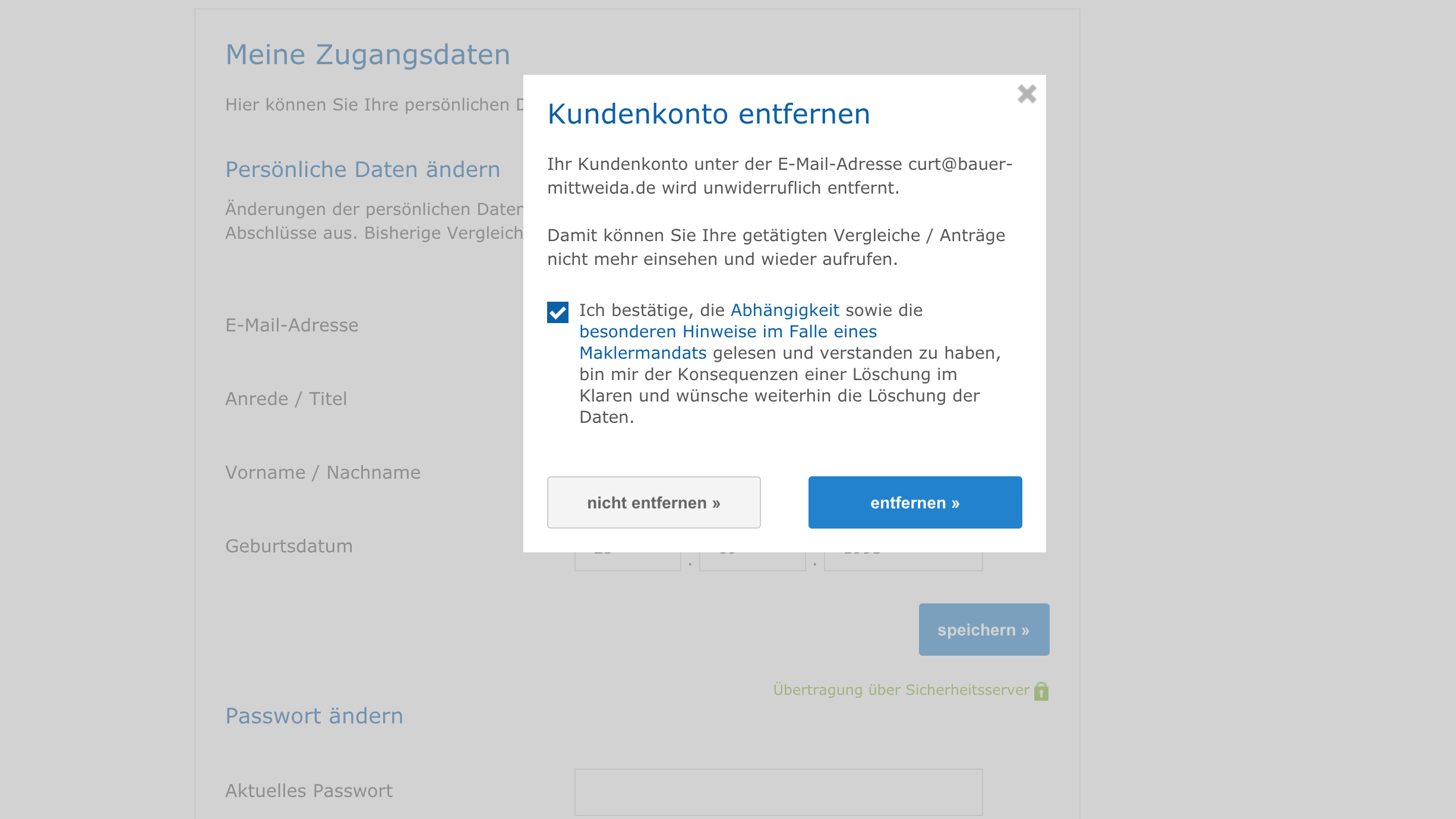
Task: Click the birth day field of Geburtsdatum
Action: coord(627,562)
